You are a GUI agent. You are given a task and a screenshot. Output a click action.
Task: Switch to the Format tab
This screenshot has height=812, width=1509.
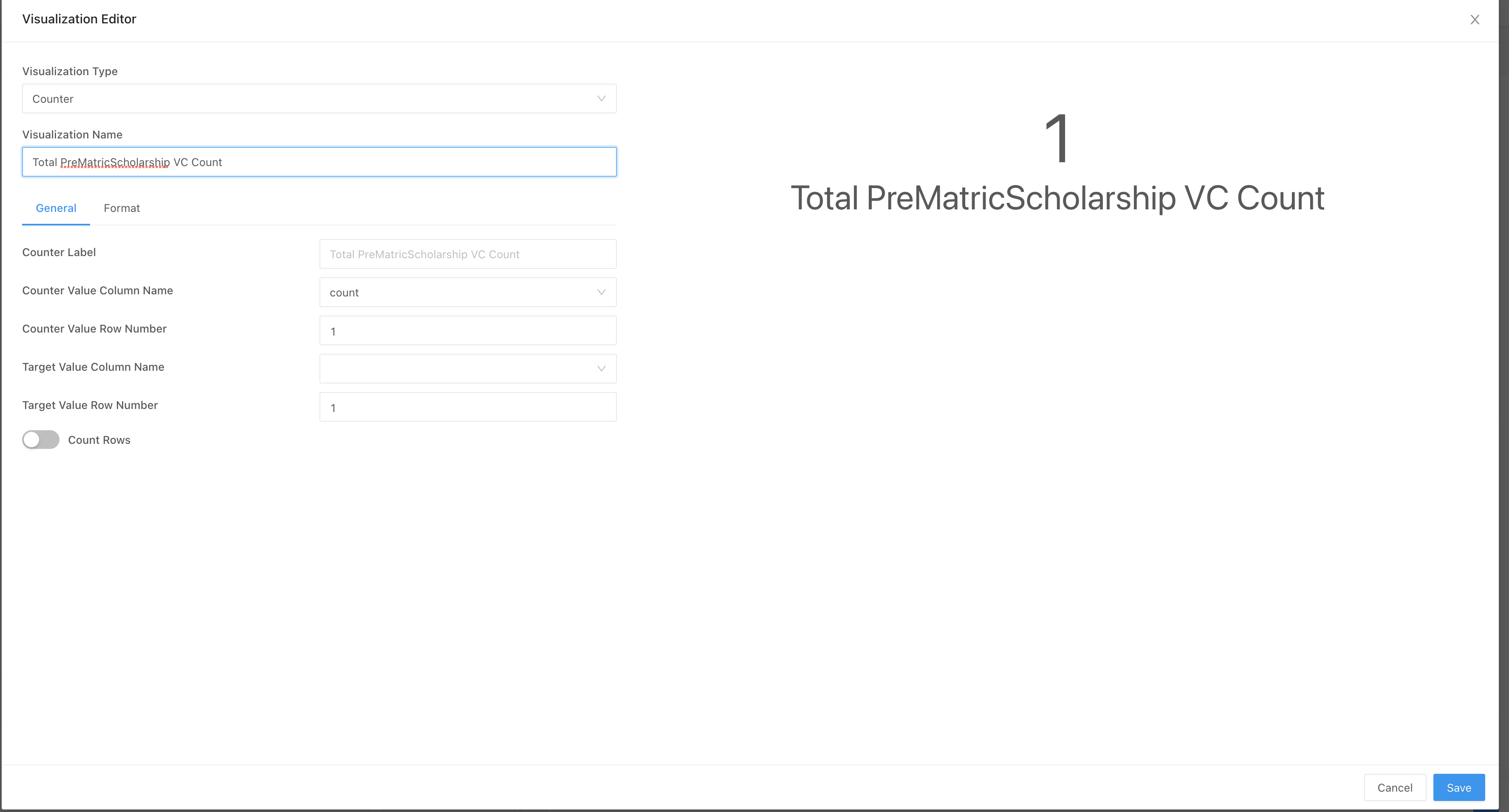[x=121, y=209]
